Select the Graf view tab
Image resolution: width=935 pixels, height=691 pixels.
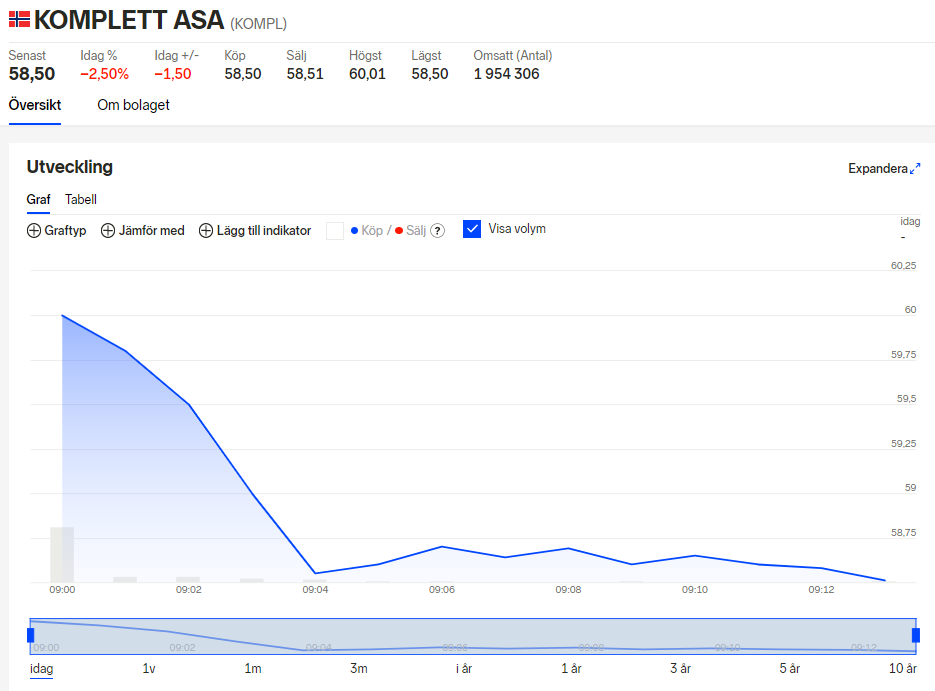pos(38,200)
